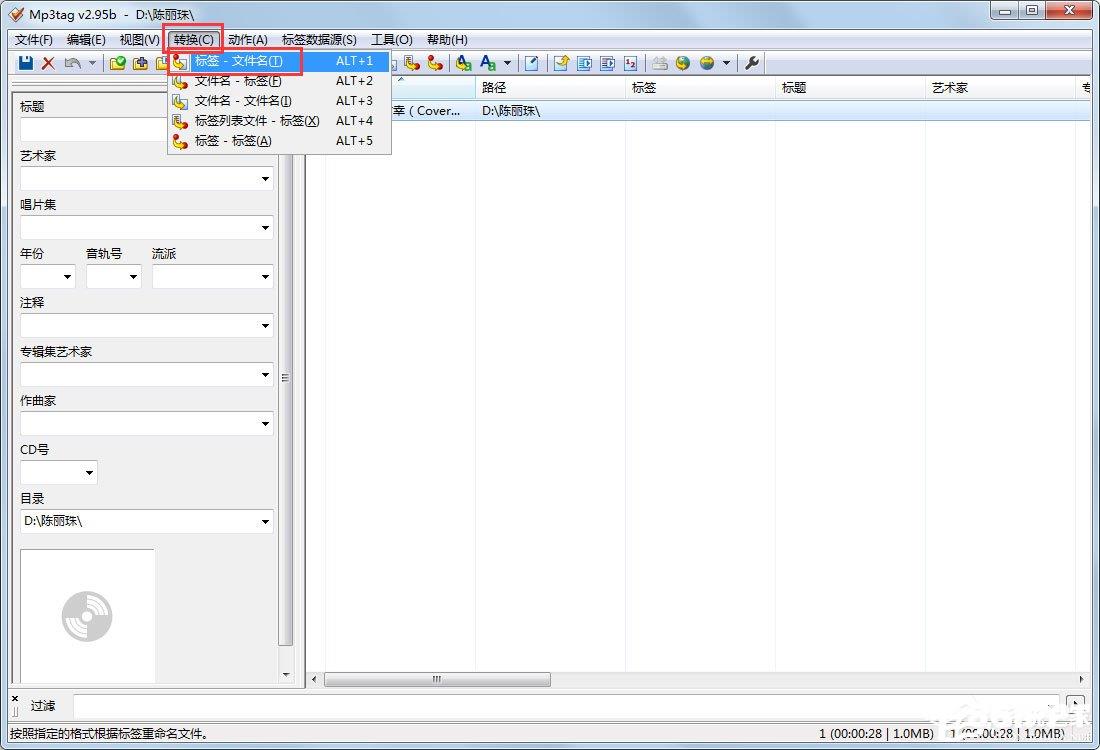Expand the 注释 combo box
The image size is (1100, 750).
(x=265, y=326)
